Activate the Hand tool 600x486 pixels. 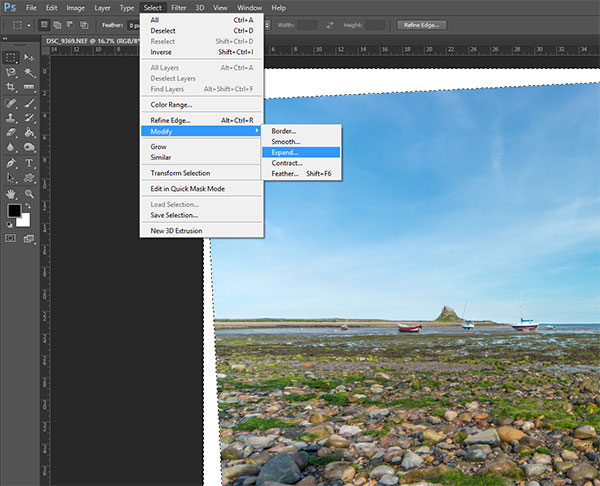[x=11, y=194]
